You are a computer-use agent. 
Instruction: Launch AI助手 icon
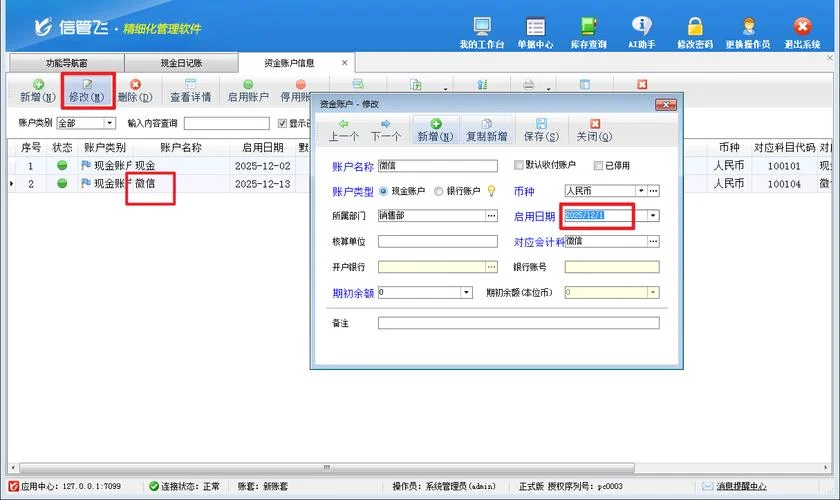click(x=641, y=33)
